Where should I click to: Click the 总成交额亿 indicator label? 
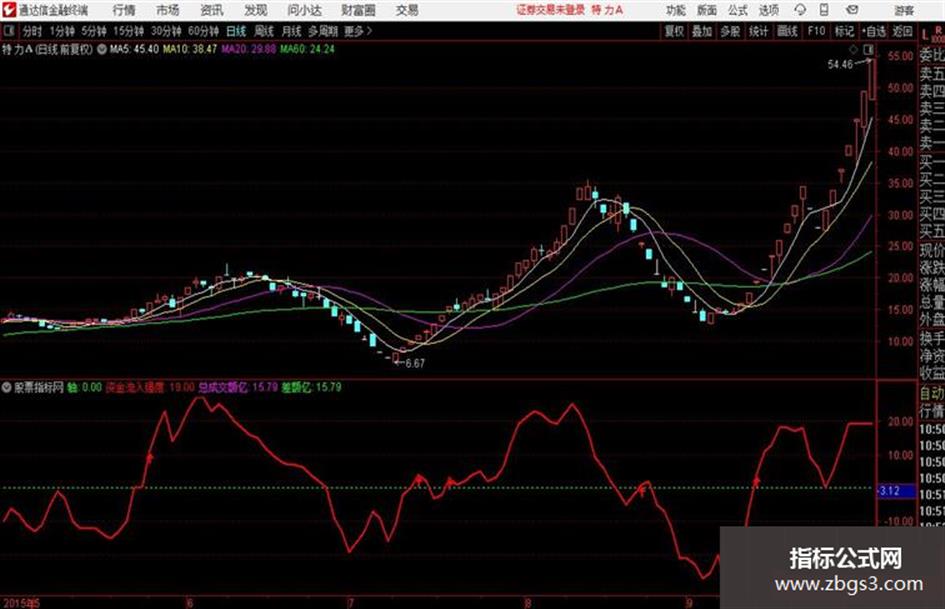224,387
